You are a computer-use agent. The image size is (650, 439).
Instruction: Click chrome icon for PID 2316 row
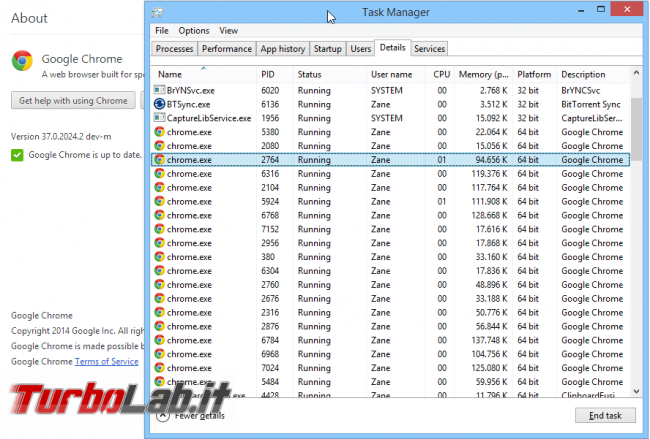pos(159,312)
